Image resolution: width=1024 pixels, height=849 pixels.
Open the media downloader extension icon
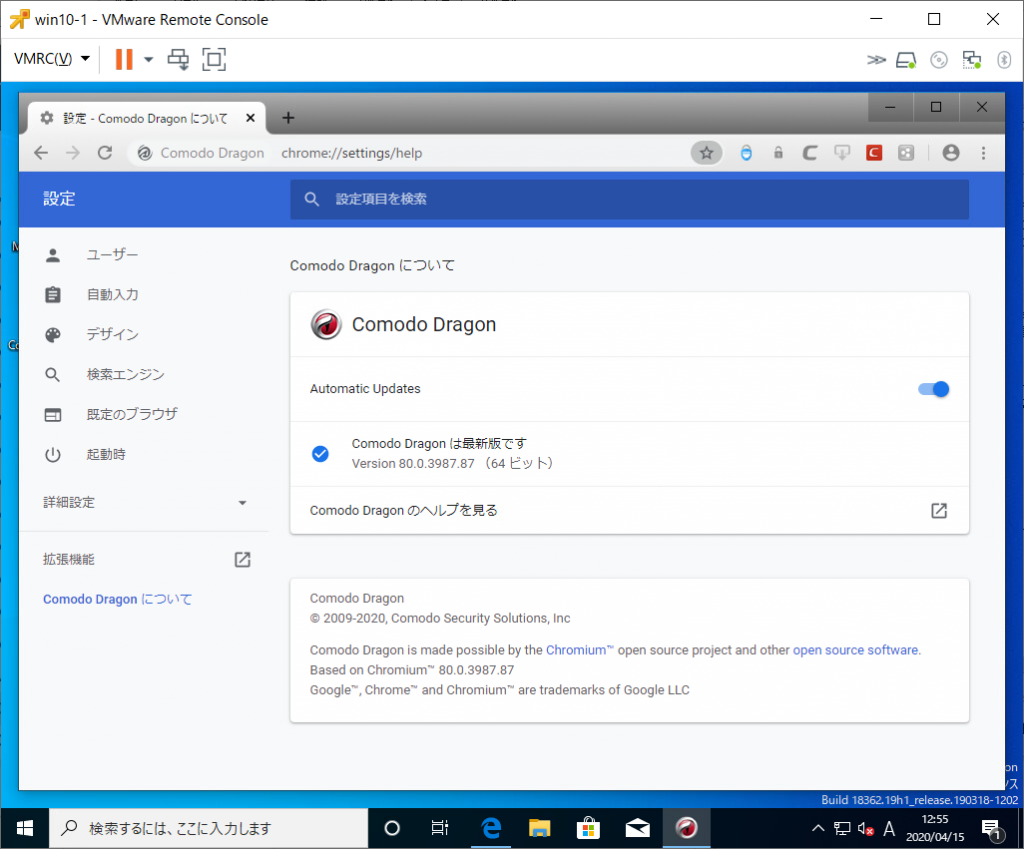tap(842, 153)
